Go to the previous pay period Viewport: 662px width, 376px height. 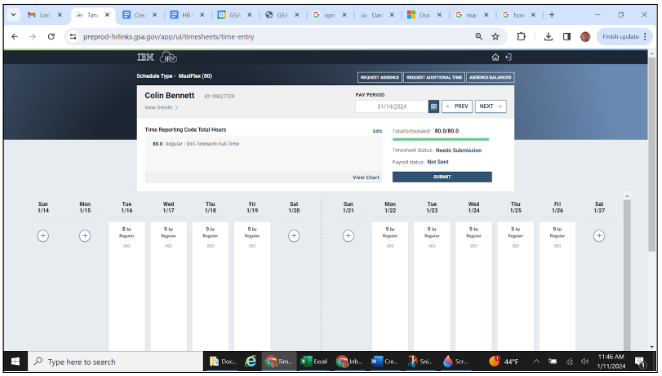(x=457, y=106)
